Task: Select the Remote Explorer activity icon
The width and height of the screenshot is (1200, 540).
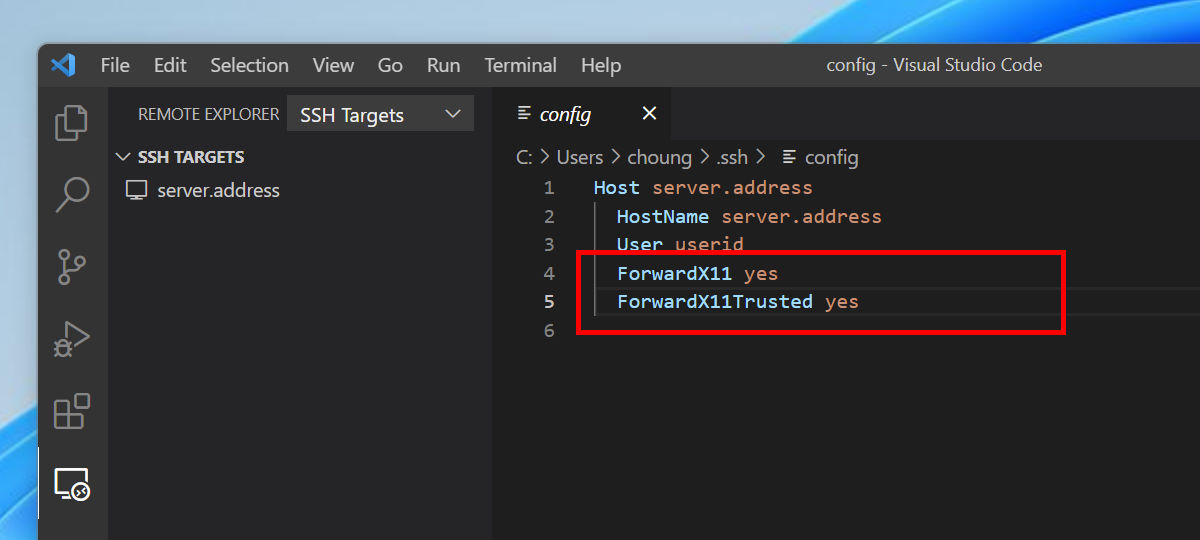Action: (x=72, y=484)
